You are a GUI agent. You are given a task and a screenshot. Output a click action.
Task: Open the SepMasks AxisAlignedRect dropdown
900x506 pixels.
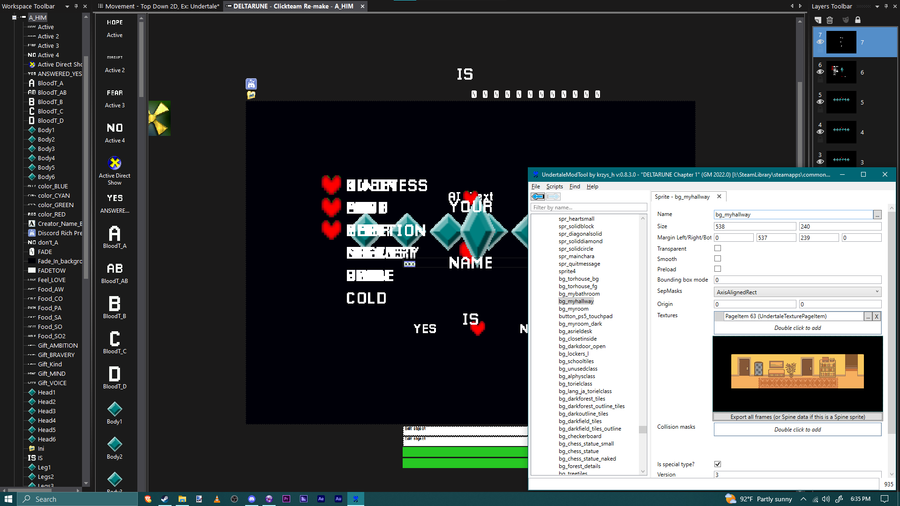[797, 292]
